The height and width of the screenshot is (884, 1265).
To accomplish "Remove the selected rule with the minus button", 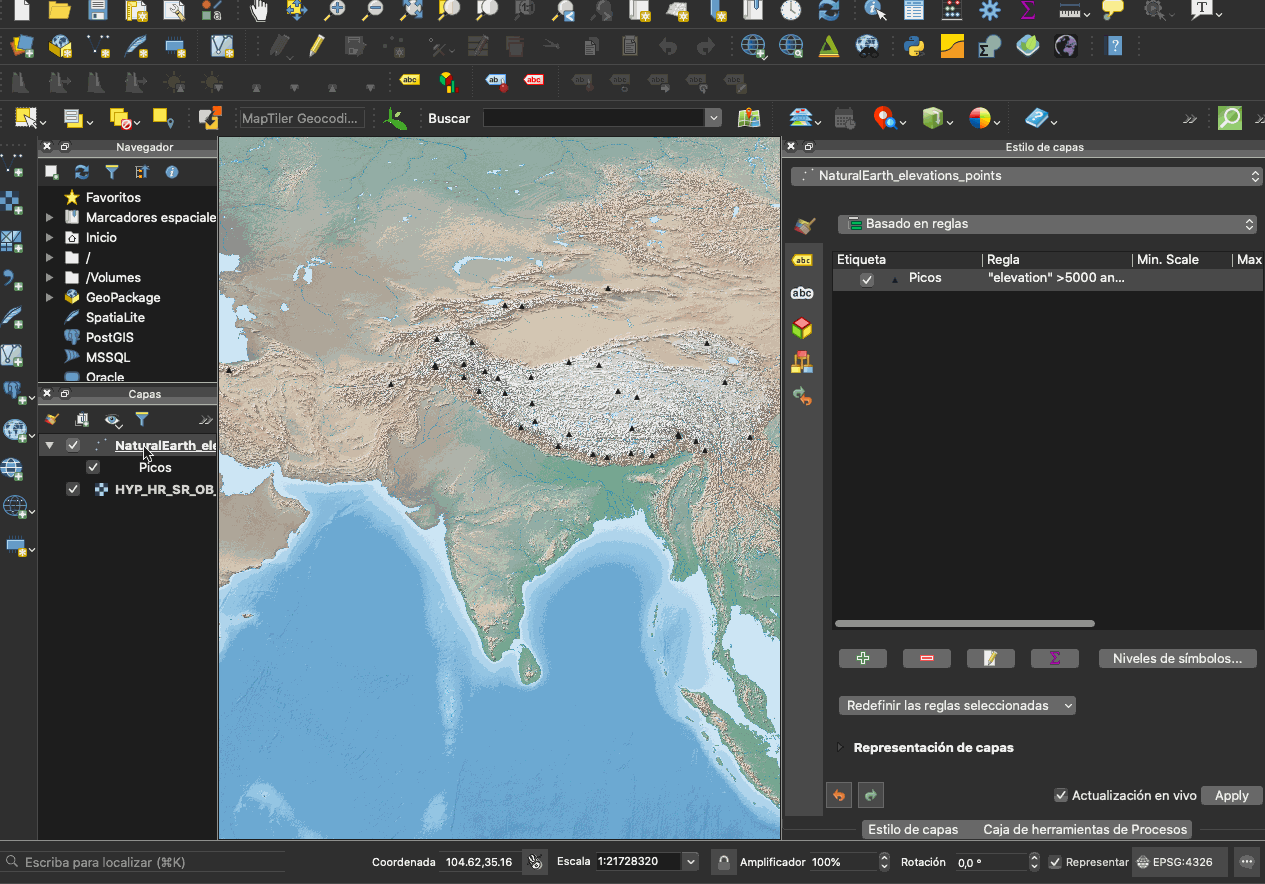I will point(926,658).
